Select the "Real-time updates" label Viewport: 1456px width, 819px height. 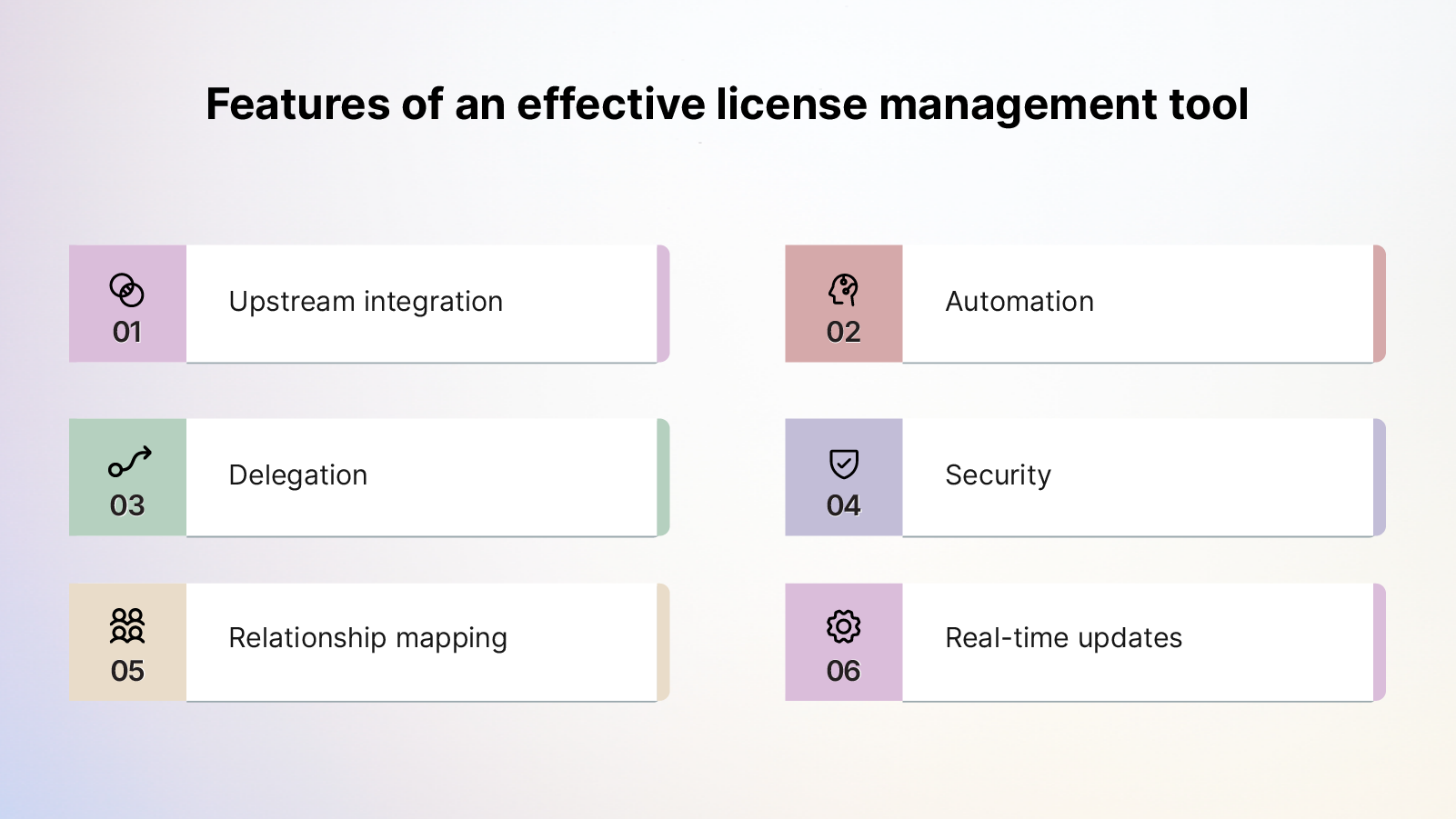[x=1064, y=638]
